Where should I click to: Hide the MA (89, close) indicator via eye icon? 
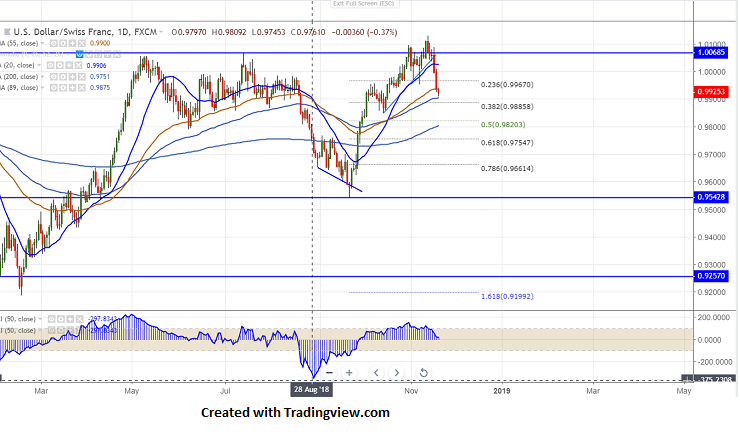pos(54,88)
